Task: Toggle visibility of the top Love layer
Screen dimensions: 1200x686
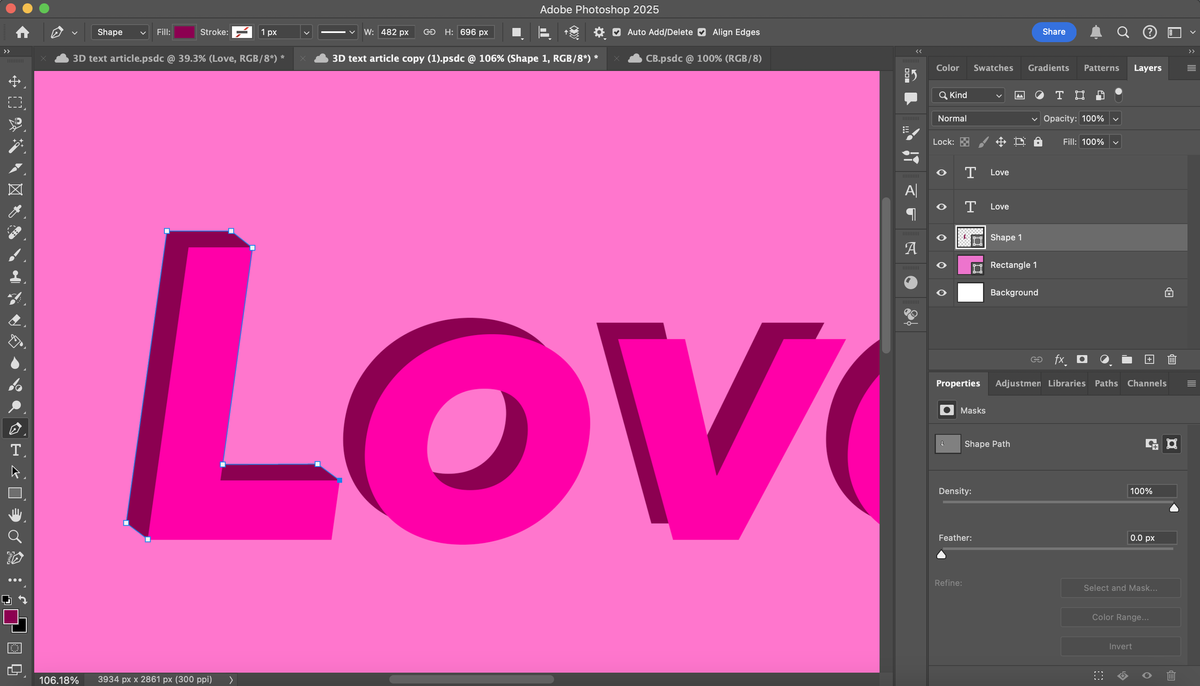Action: [x=941, y=172]
